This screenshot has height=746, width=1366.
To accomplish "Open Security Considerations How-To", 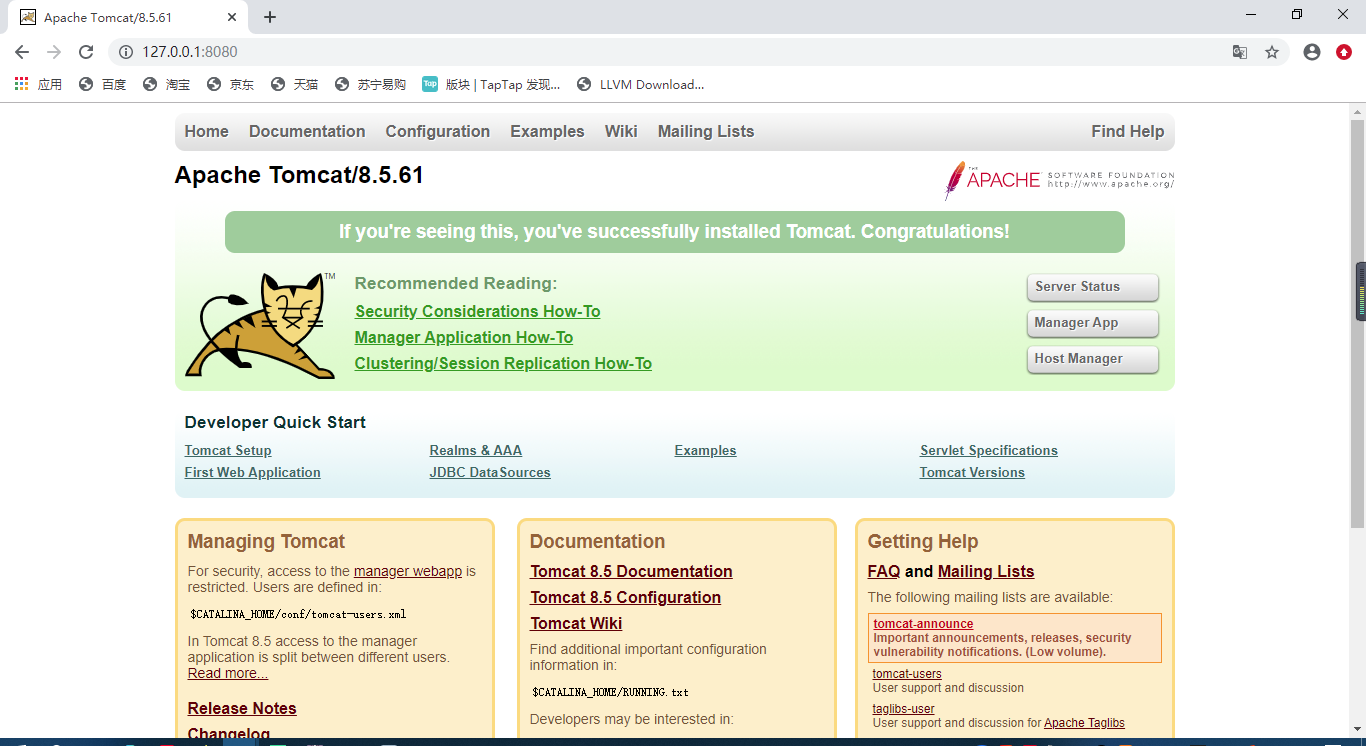I will coord(478,312).
